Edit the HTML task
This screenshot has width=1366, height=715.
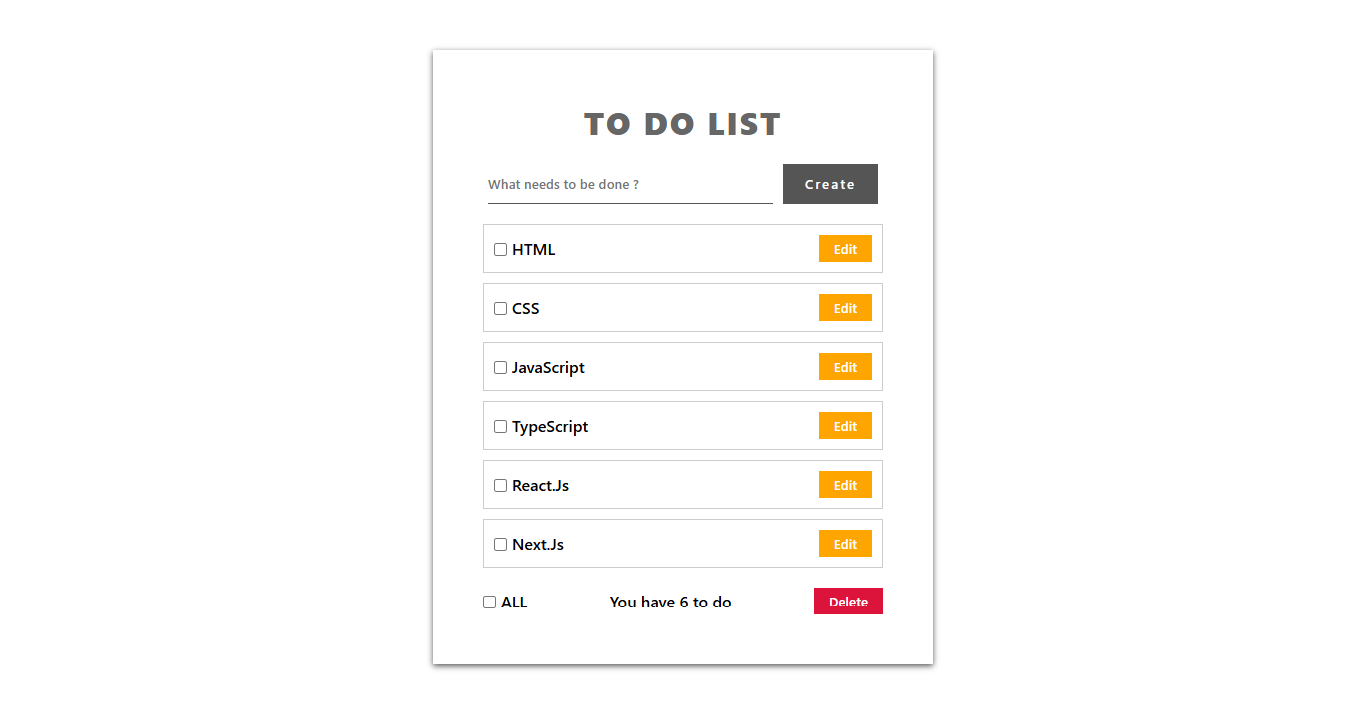click(845, 249)
